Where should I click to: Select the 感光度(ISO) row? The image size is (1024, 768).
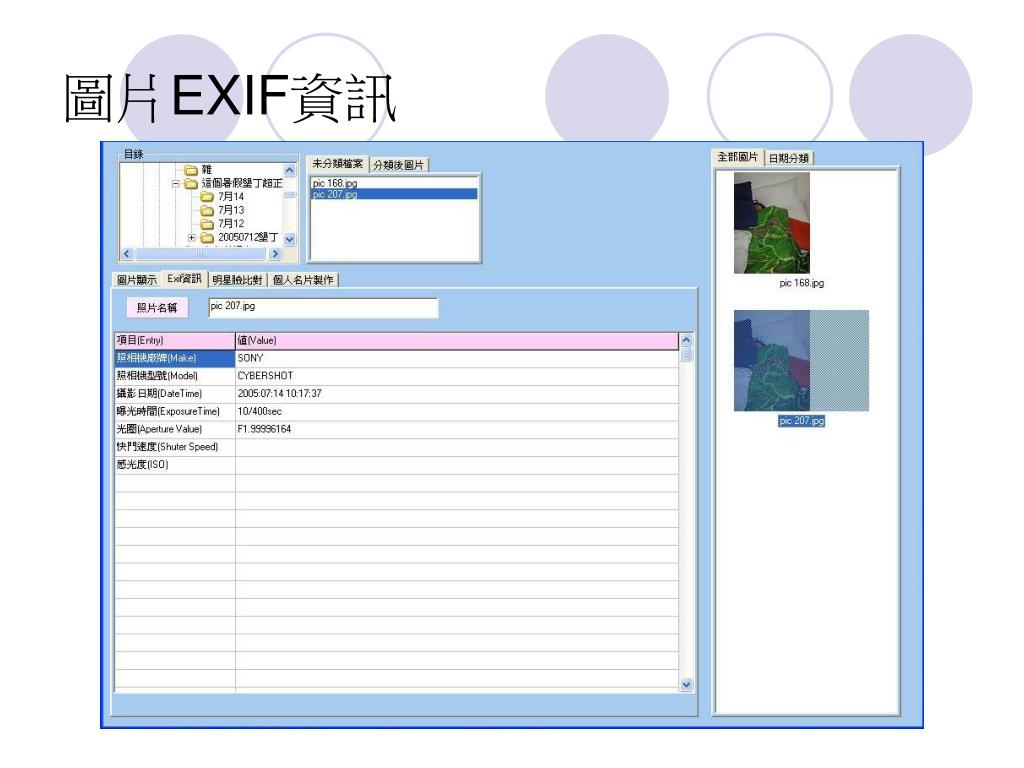[x=174, y=464]
